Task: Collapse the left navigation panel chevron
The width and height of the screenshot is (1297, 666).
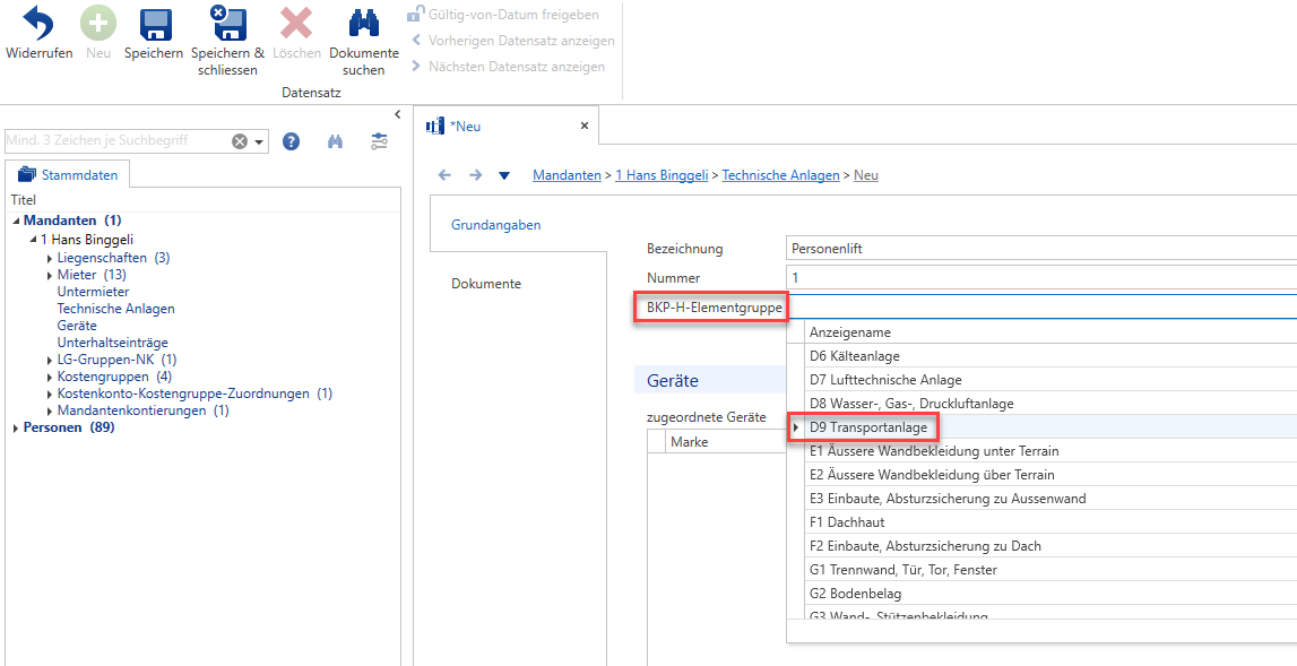Action: [397, 114]
